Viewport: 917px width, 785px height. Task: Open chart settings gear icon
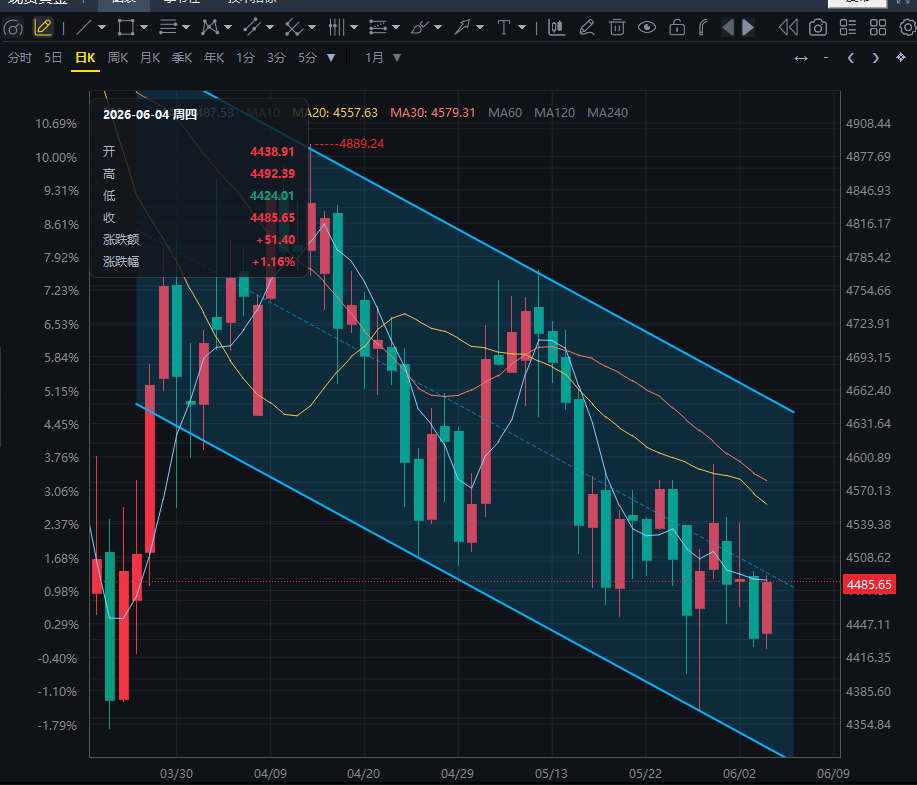(x=908, y=27)
